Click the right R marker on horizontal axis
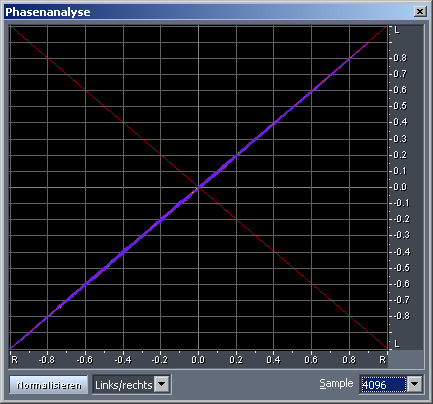 tap(382, 360)
